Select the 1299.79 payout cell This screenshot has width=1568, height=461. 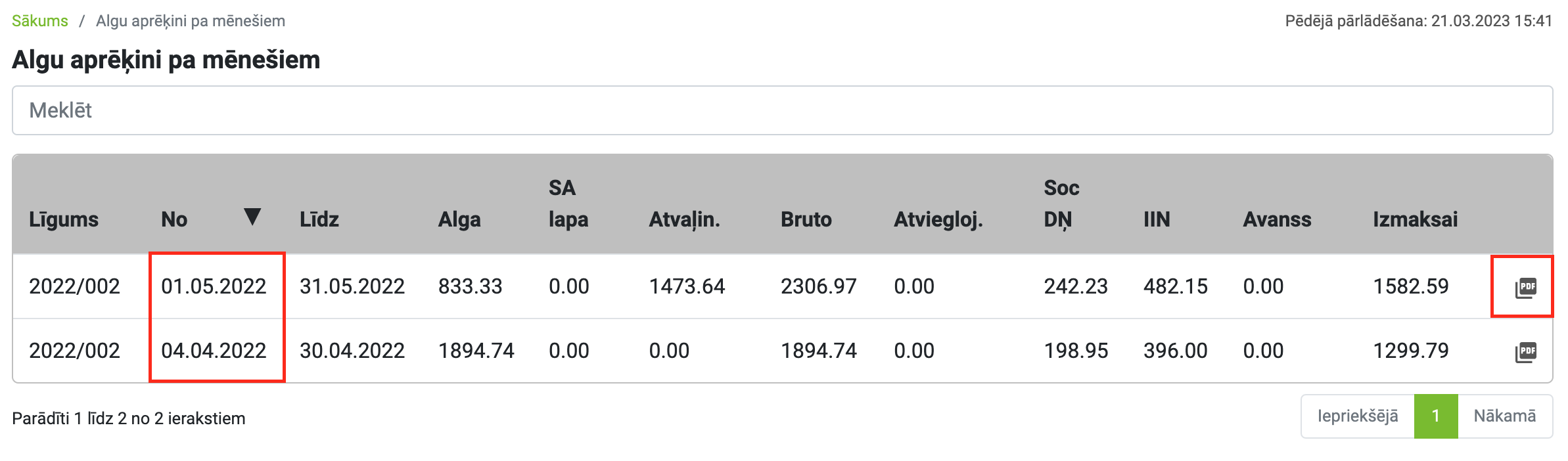pos(1411,351)
